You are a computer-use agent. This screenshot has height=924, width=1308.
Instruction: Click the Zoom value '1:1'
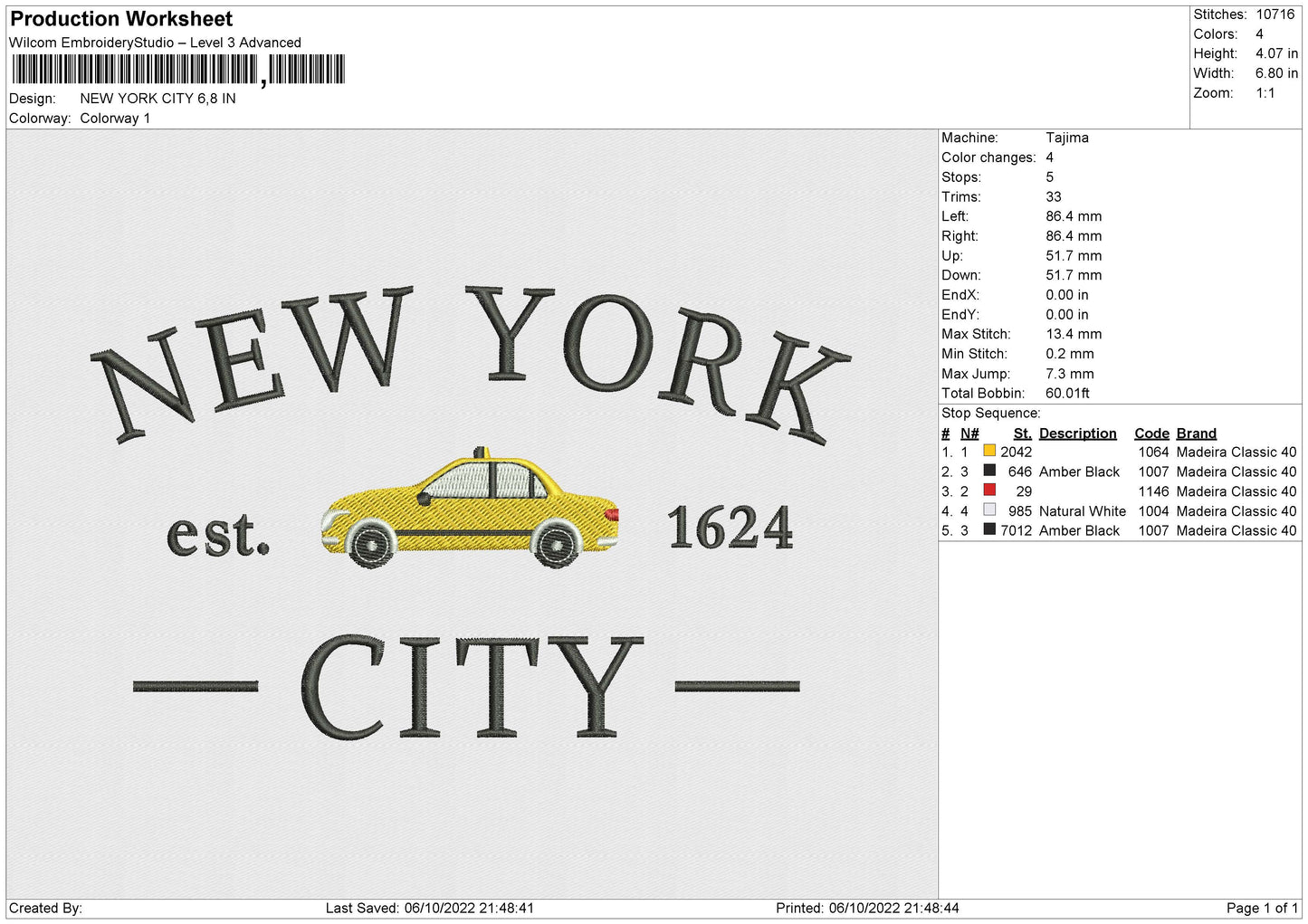tap(1265, 93)
